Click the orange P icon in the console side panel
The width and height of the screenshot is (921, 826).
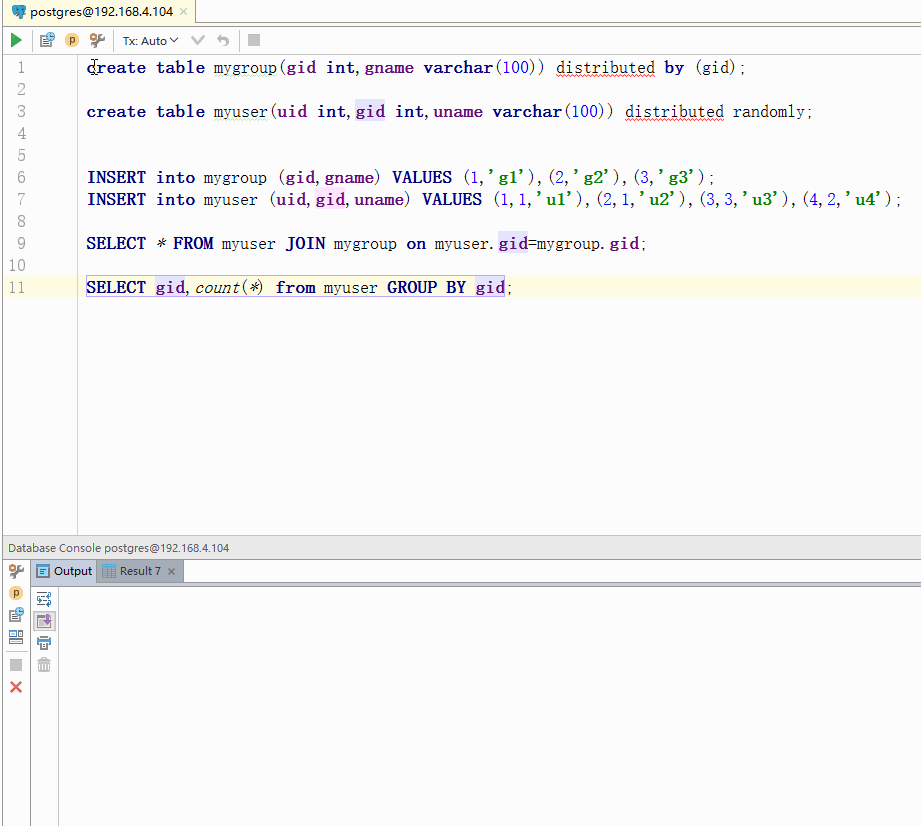(x=16, y=593)
